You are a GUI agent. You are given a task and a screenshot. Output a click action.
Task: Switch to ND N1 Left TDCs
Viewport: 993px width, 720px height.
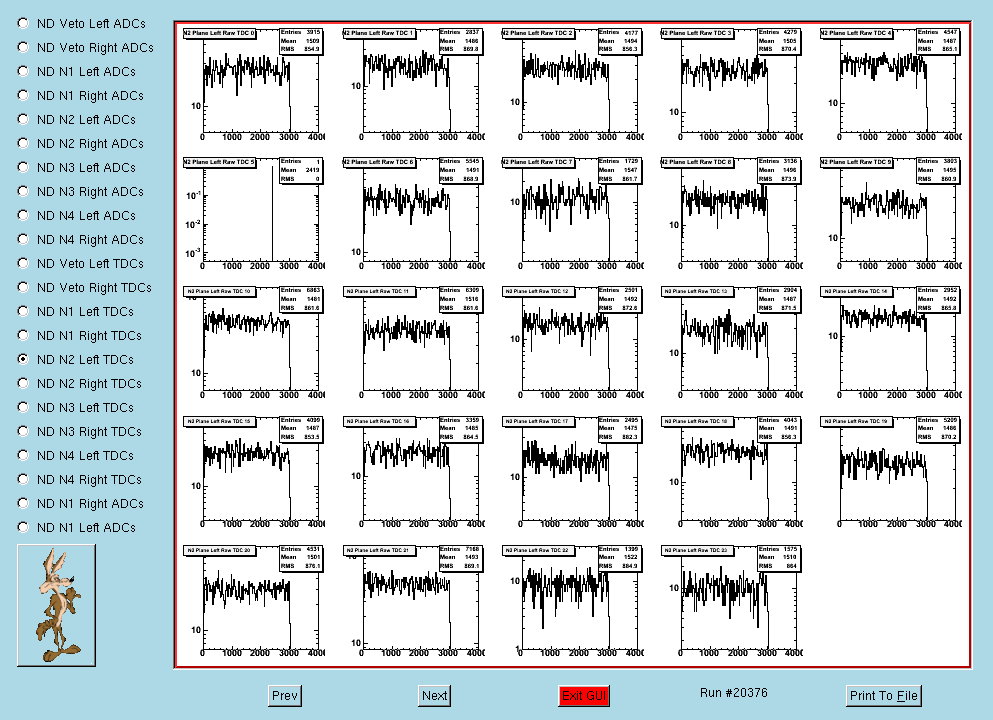pyautogui.click(x=23, y=312)
